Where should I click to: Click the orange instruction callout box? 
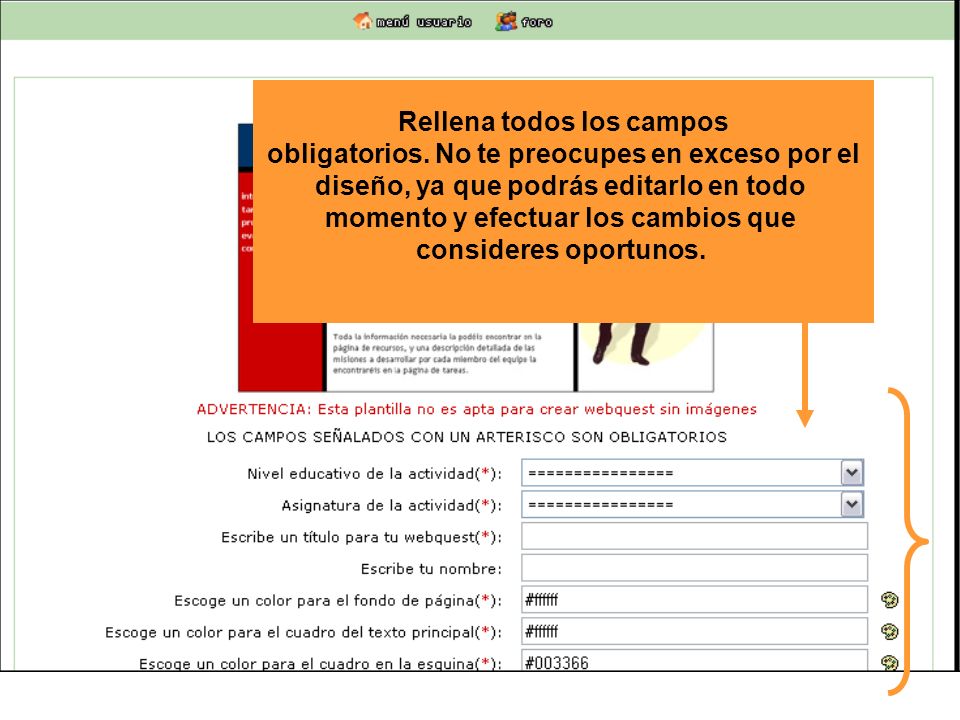click(x=563, y=201)
